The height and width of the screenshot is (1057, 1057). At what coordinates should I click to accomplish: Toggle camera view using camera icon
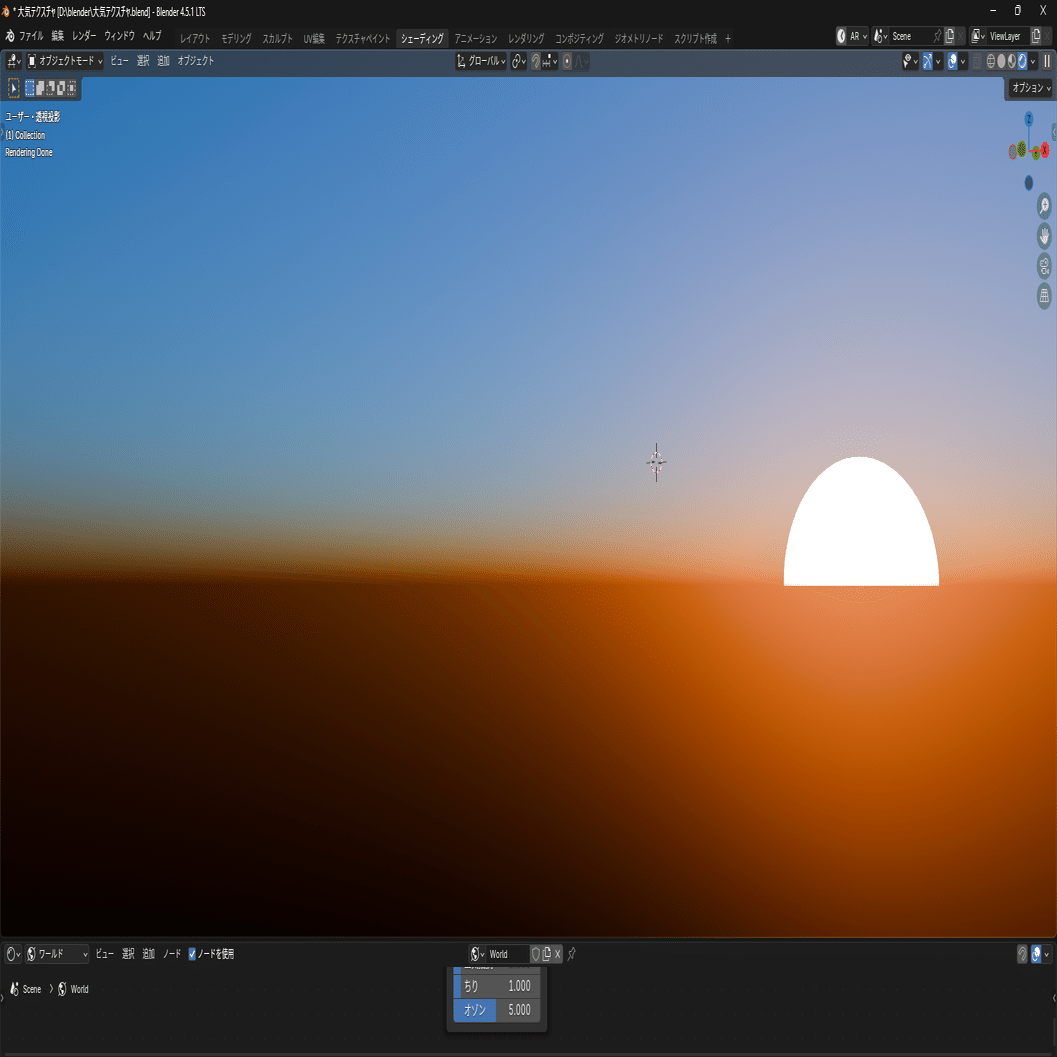[1044, 266]
